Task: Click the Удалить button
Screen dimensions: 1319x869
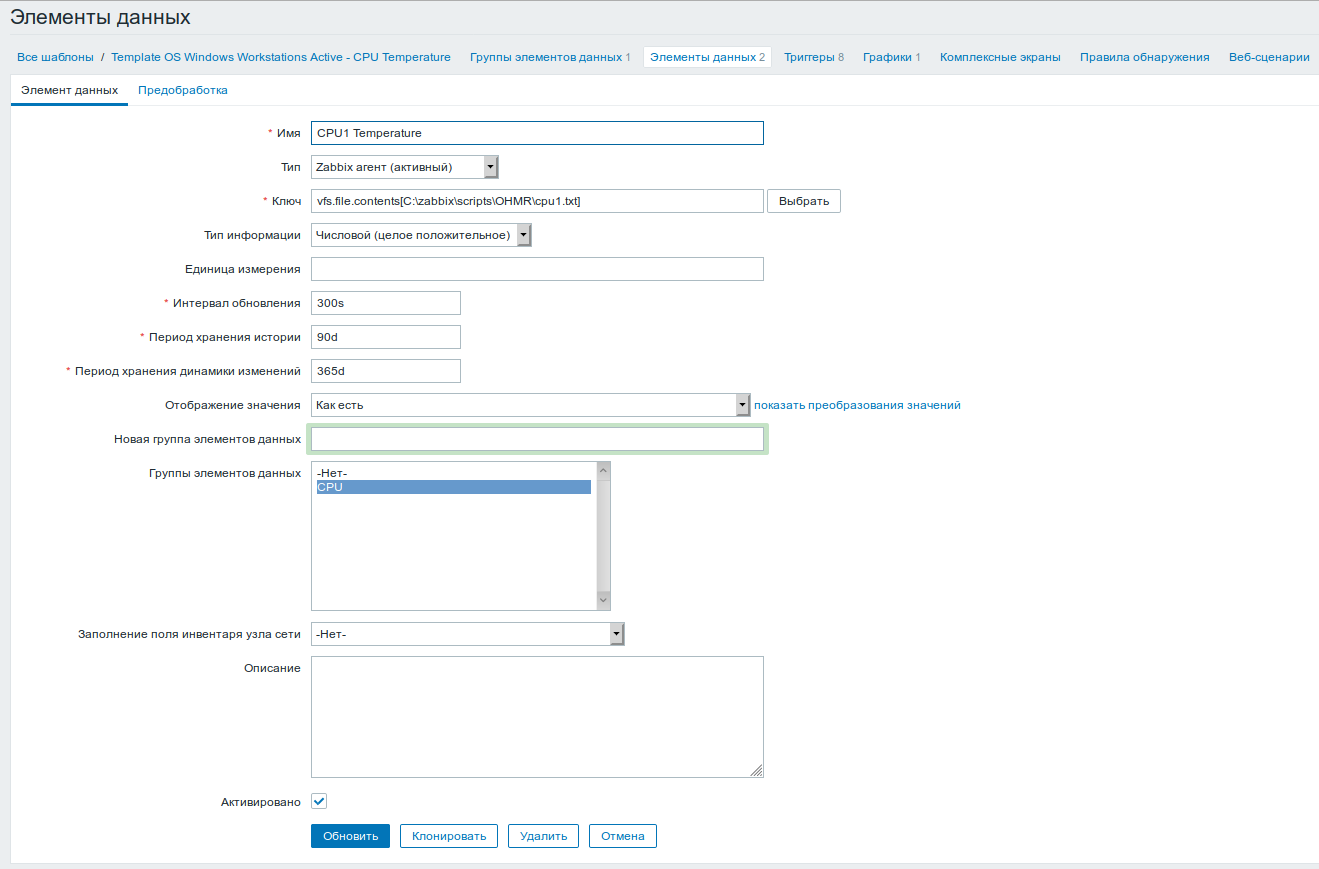Action: click(543, 836)
